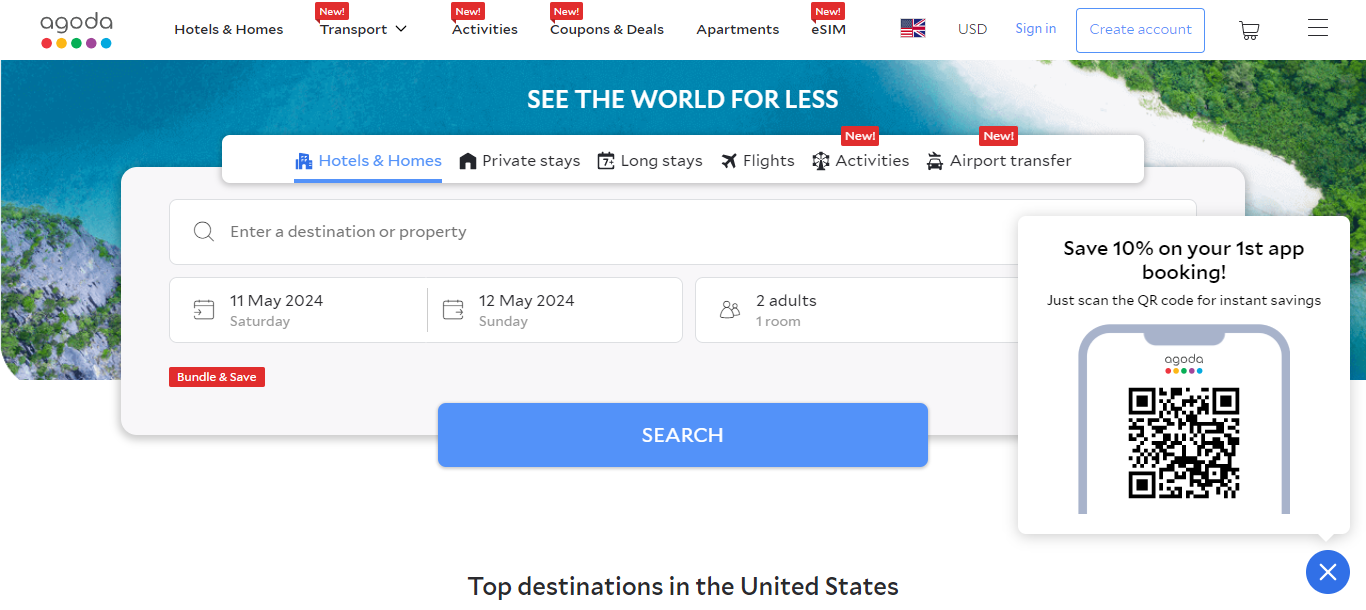Click the check-out calendar icon
The image size is (1366, 610).
click(453, 310)
